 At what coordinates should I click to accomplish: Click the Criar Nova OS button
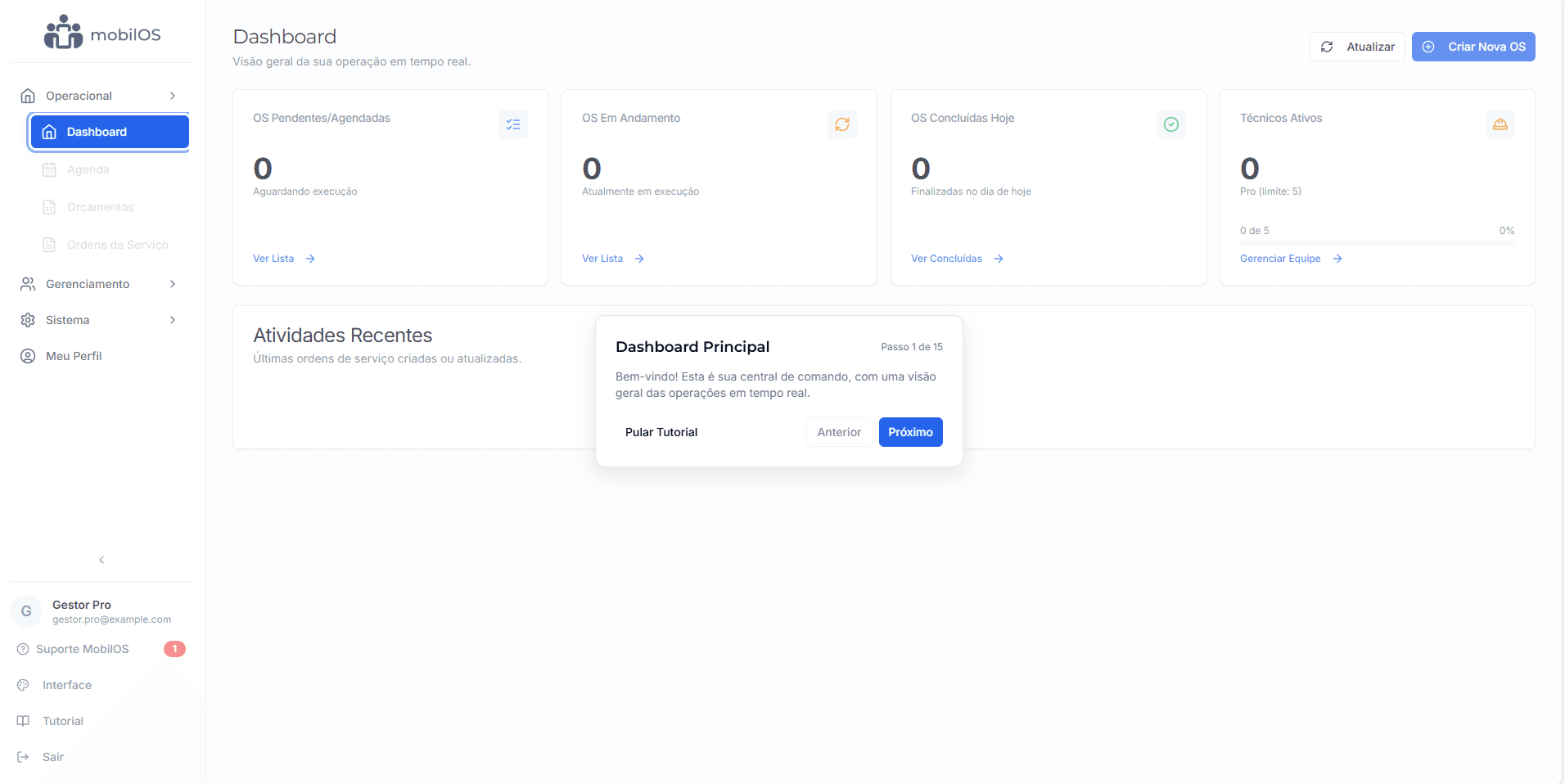[1473, 47]
